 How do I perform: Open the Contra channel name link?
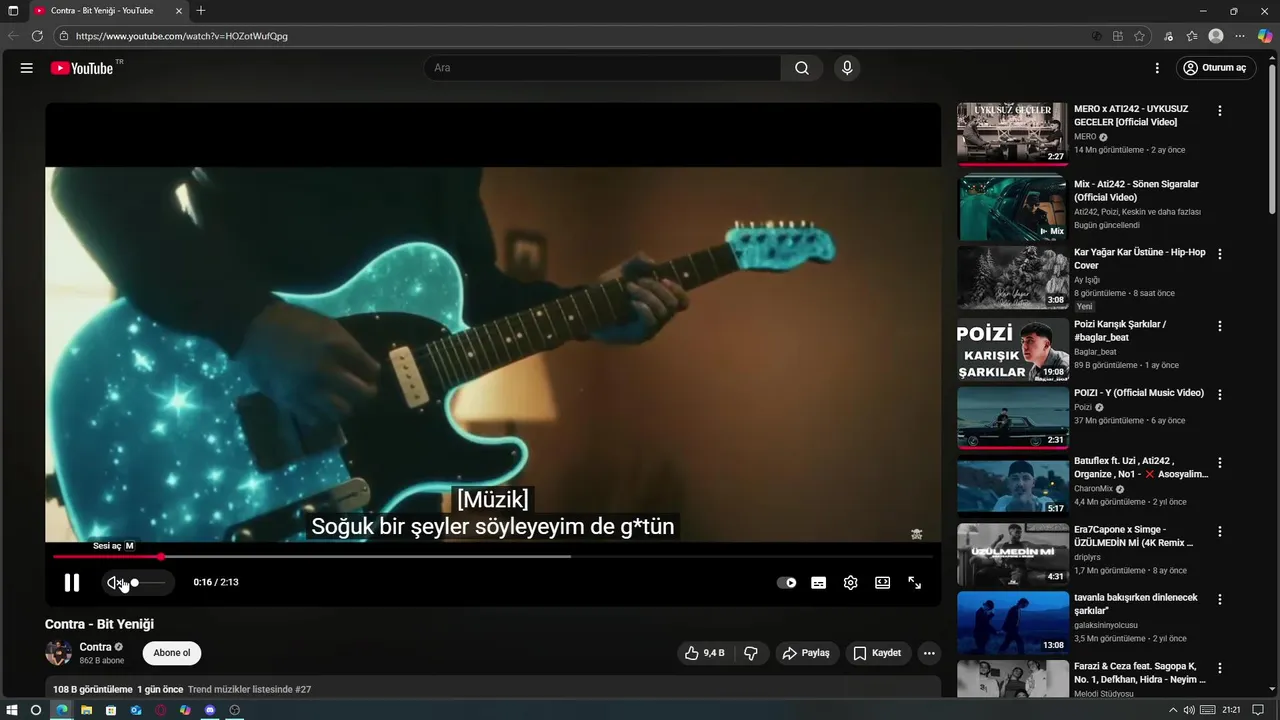(x=95, y=647)
